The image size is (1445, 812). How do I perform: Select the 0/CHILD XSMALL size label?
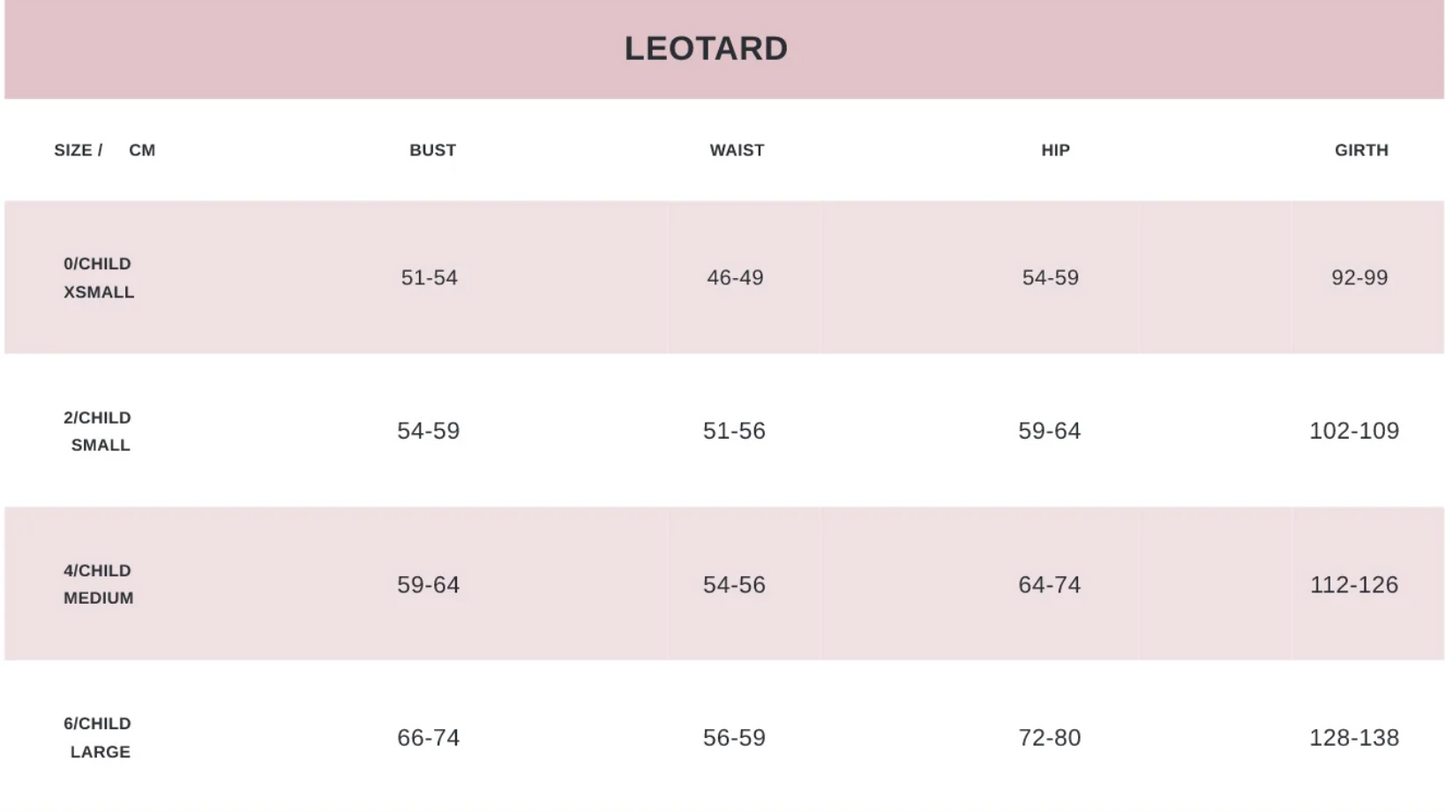98,278
